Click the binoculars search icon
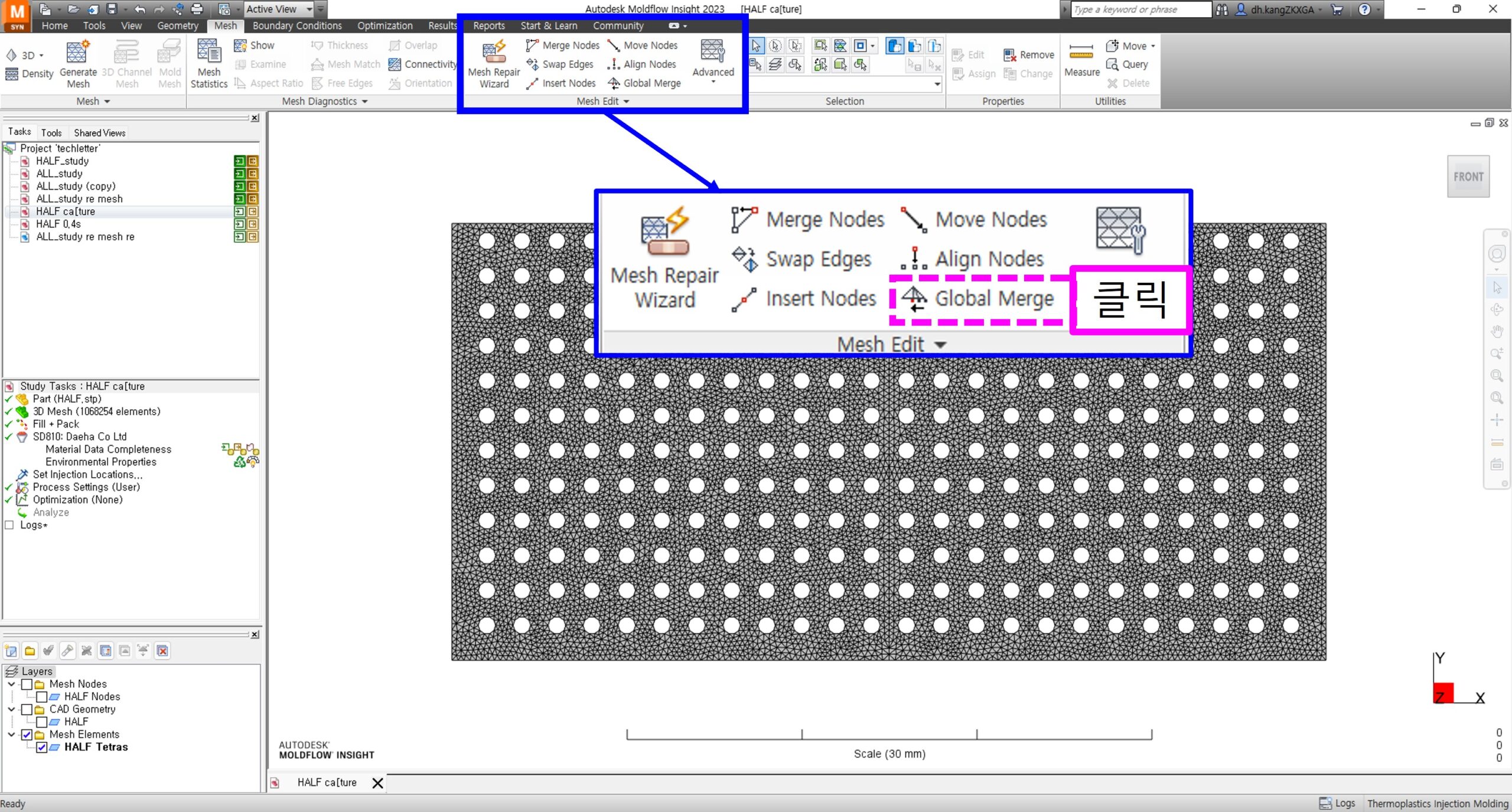1512x812 pixels. 1222,9
